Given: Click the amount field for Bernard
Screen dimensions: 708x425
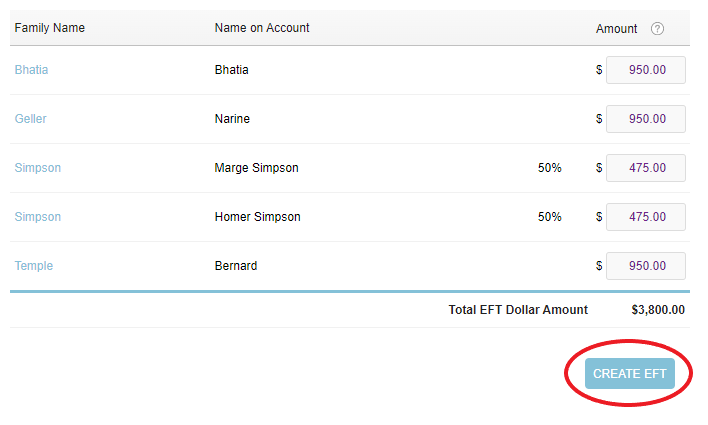Looking at the screenshot, I should pyautogui.click(x=646, y=266).
